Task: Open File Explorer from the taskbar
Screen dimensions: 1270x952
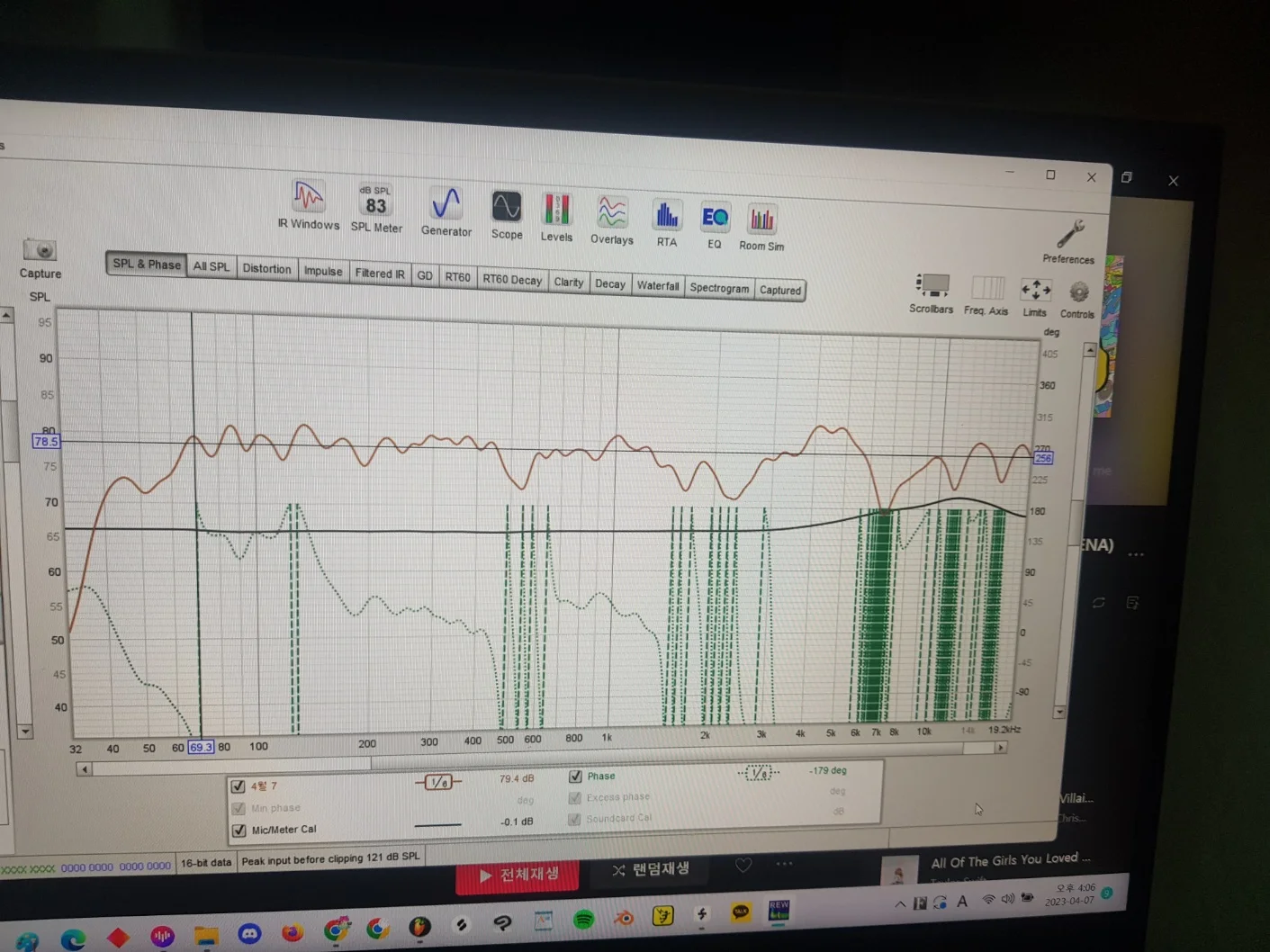Action: pyautogui.click(x=206, y=936)
